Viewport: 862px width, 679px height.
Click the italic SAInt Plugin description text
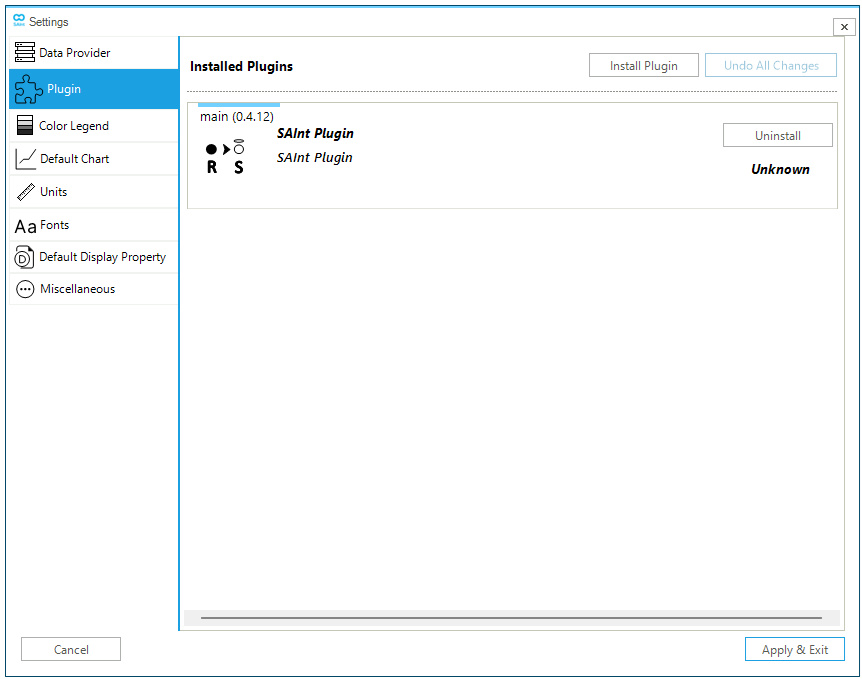(x=314, y=158)
